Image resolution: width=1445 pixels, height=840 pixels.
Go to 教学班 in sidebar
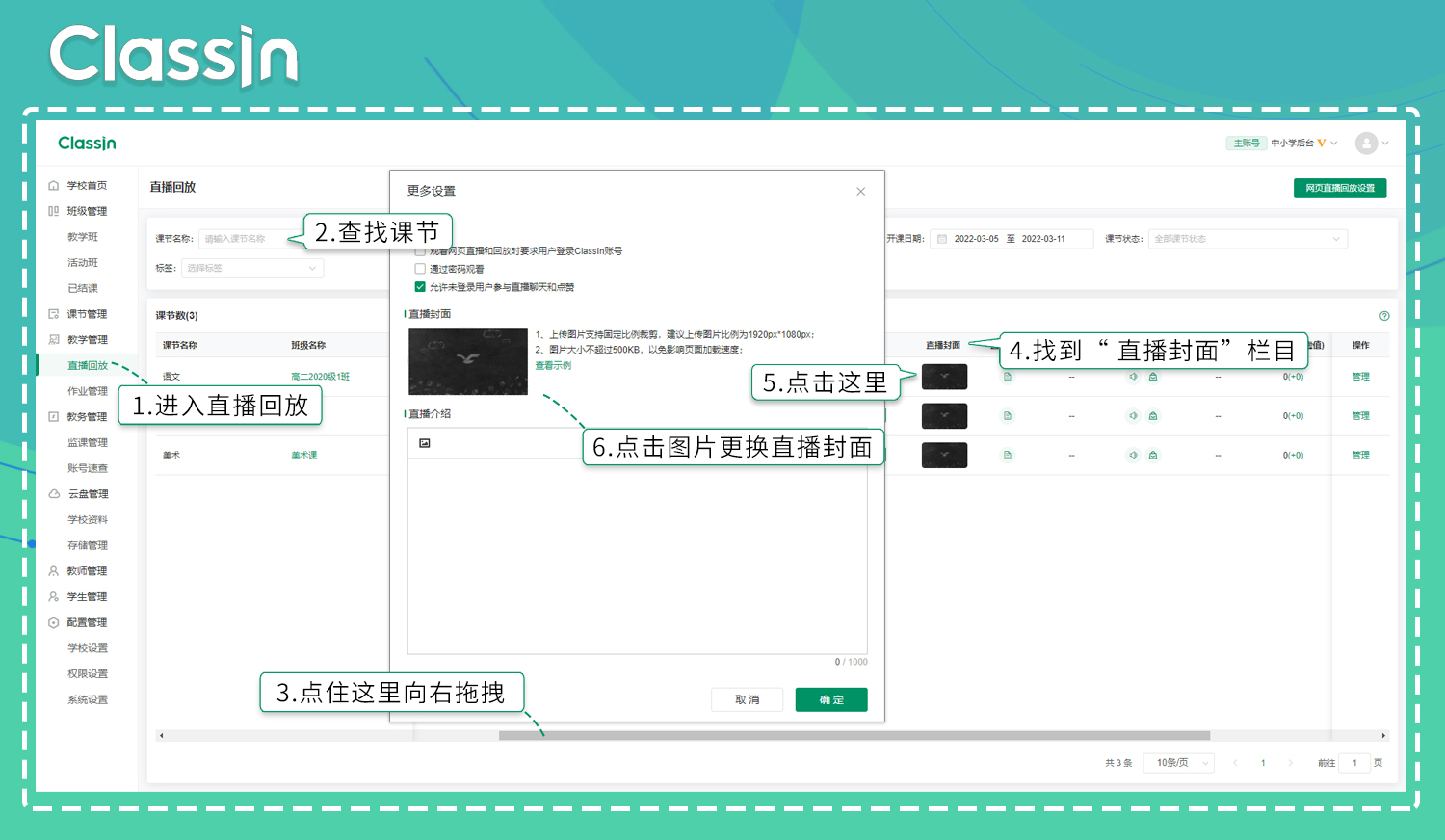[x=83, y=237]
